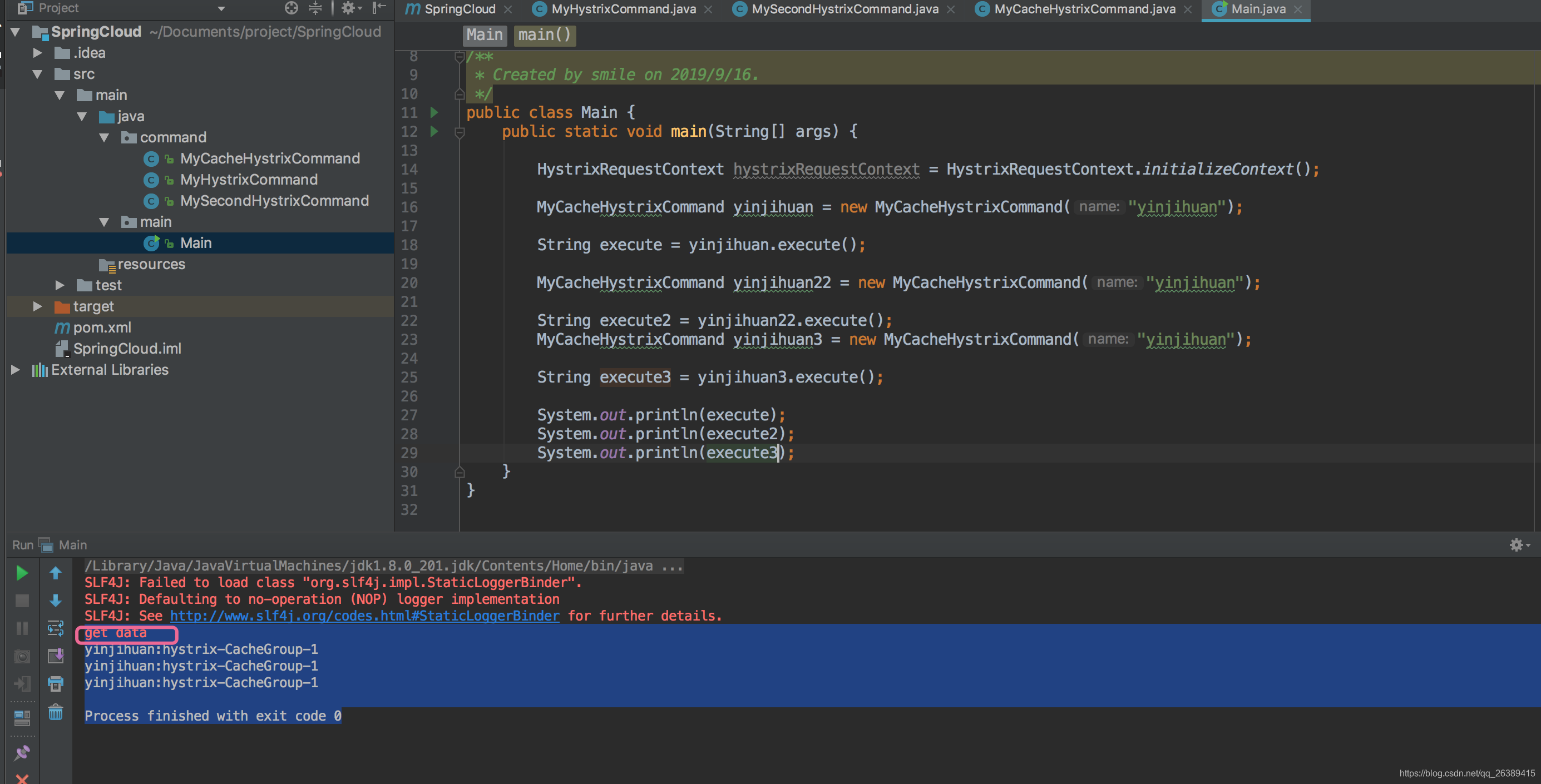Image resolution: width=1541 pixels, height=784 pixels.
Task: Select pom.xml in the project tree
Action: click(x=102, y=328)
